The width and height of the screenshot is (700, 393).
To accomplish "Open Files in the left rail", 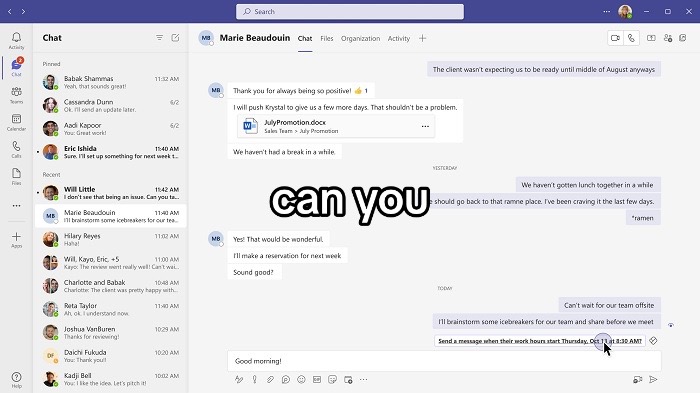I will pyautogui.click(x=17, y=177).
